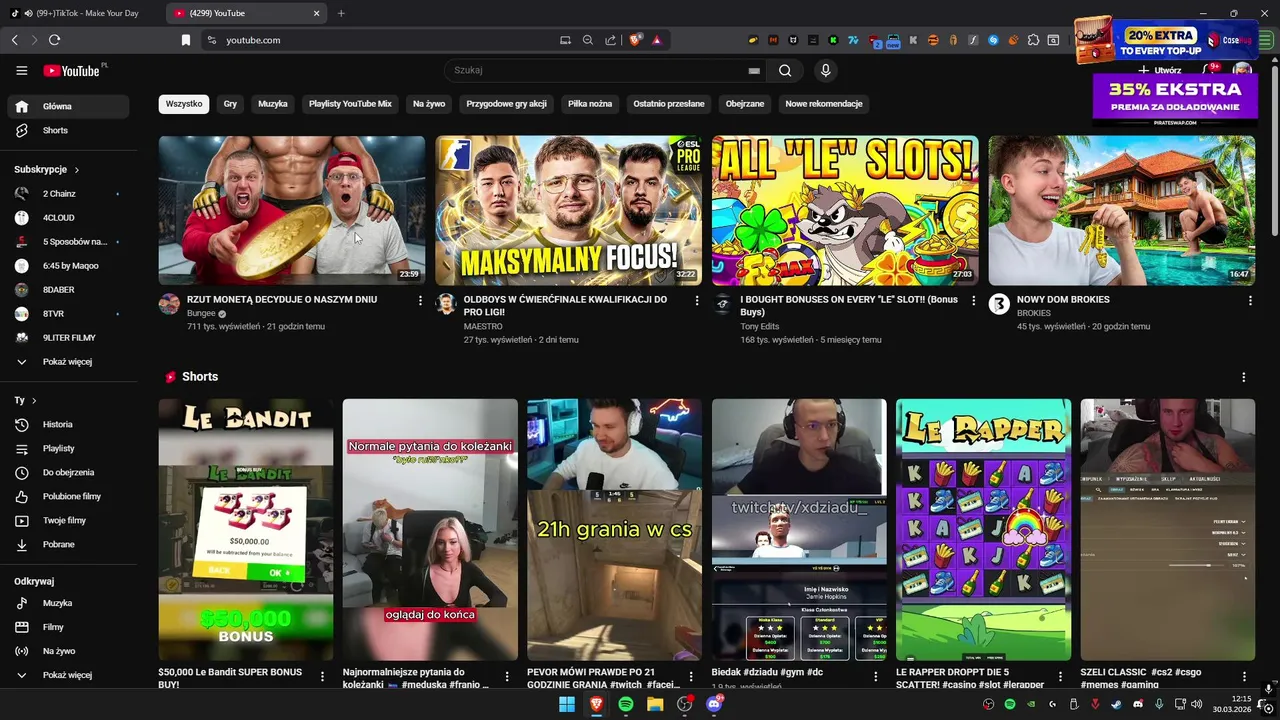Open Spotify from the taskbar
The height and width of the screenshot is (720, 1280).
[626, 704]
